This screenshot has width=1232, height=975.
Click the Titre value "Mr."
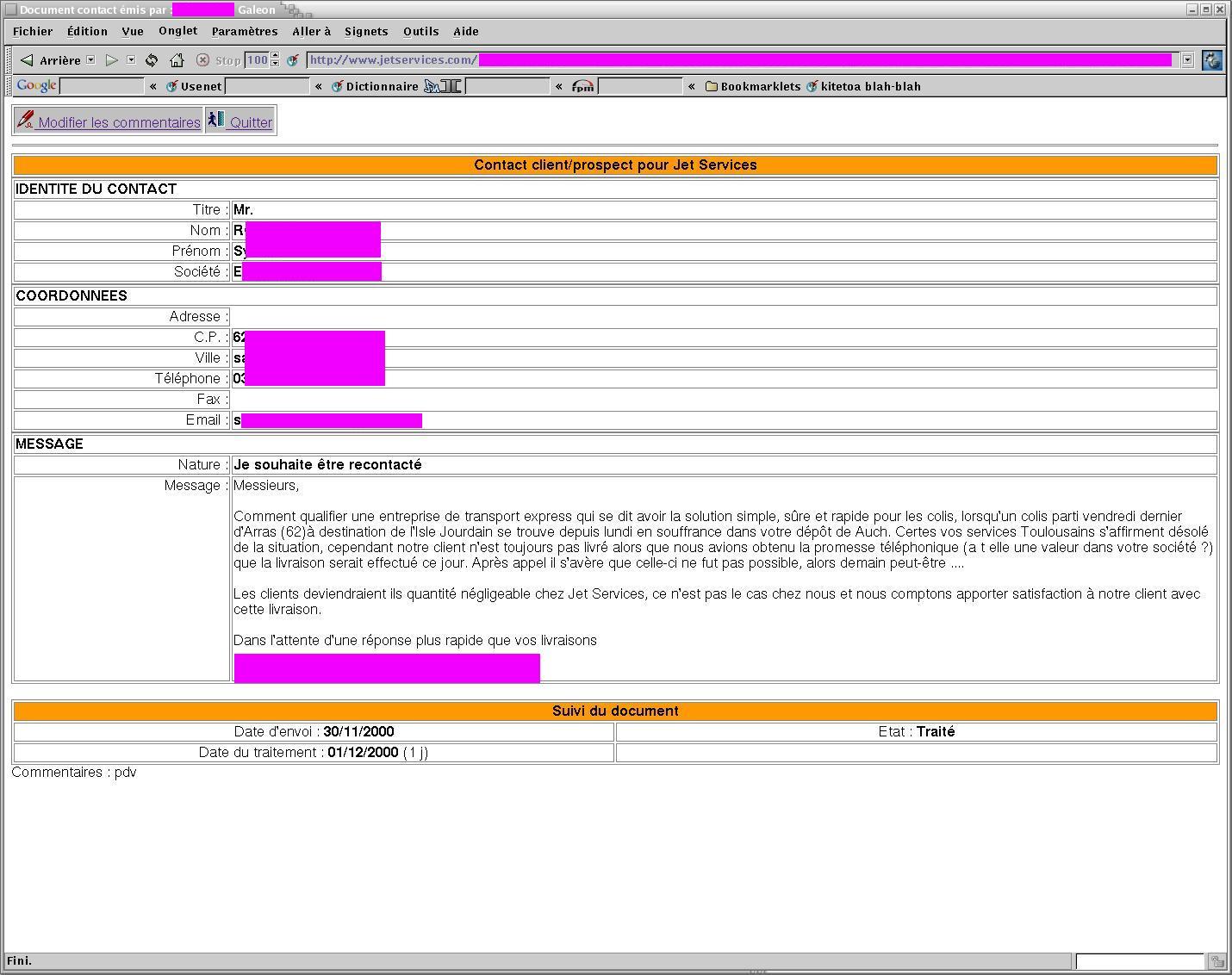pos(243,210)
